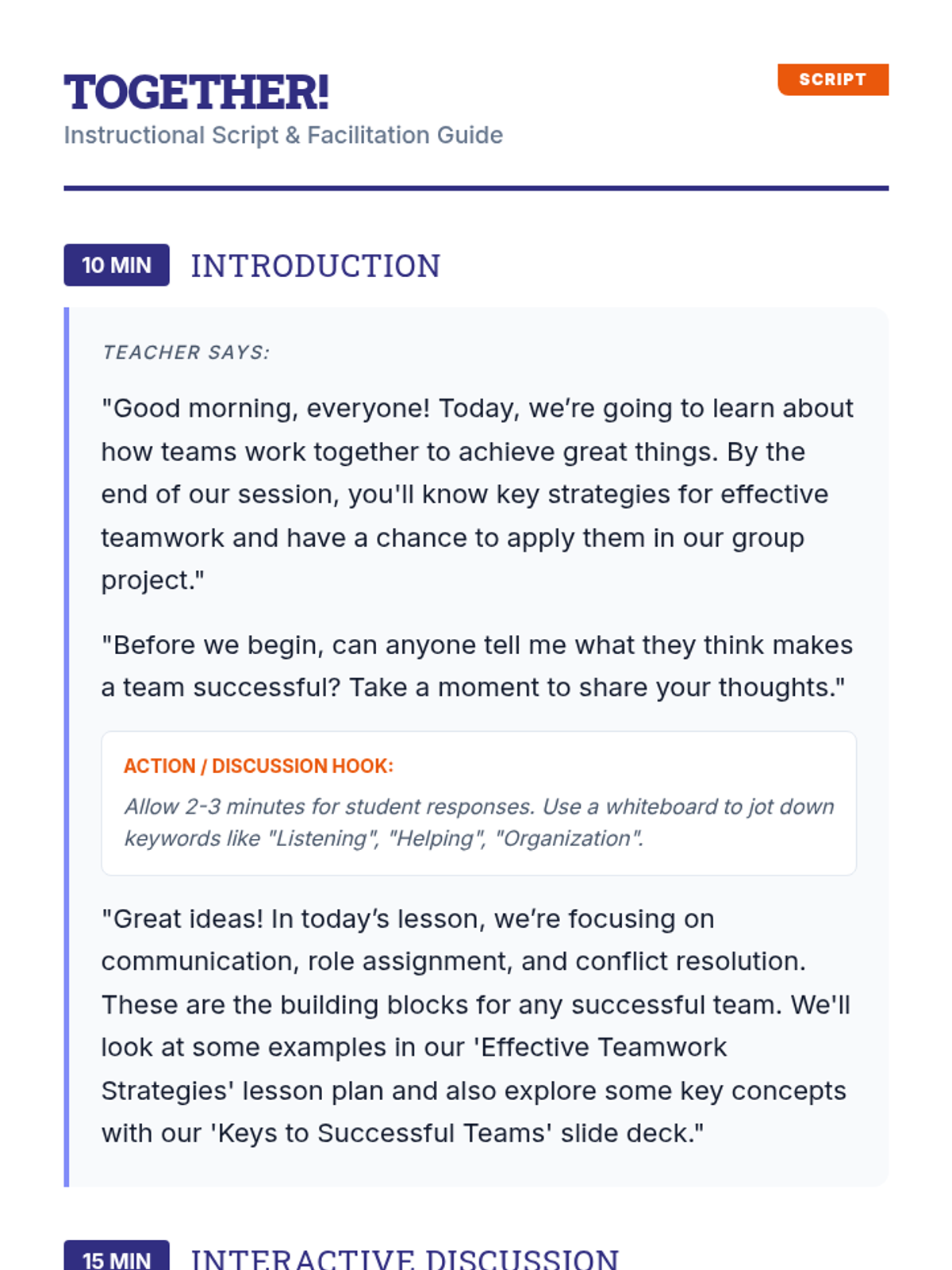Click the 'Effective Teamwork Strategies' lesson plan reference
Screen dimensions: 952x1270
(x=603, y=1048)
